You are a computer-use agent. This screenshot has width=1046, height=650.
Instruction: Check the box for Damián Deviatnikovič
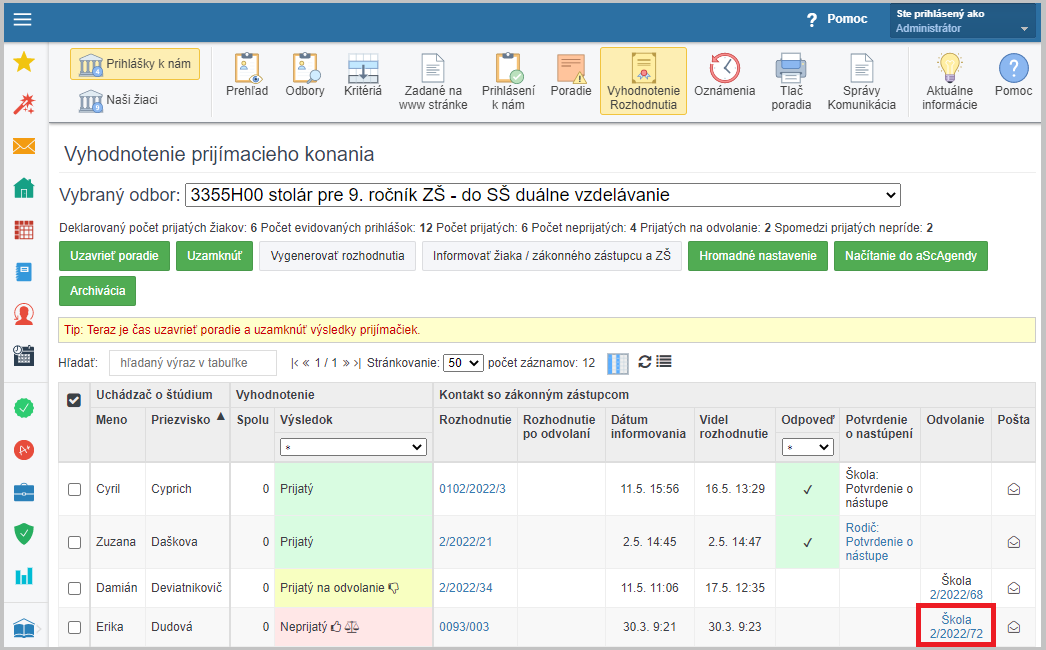75,588
